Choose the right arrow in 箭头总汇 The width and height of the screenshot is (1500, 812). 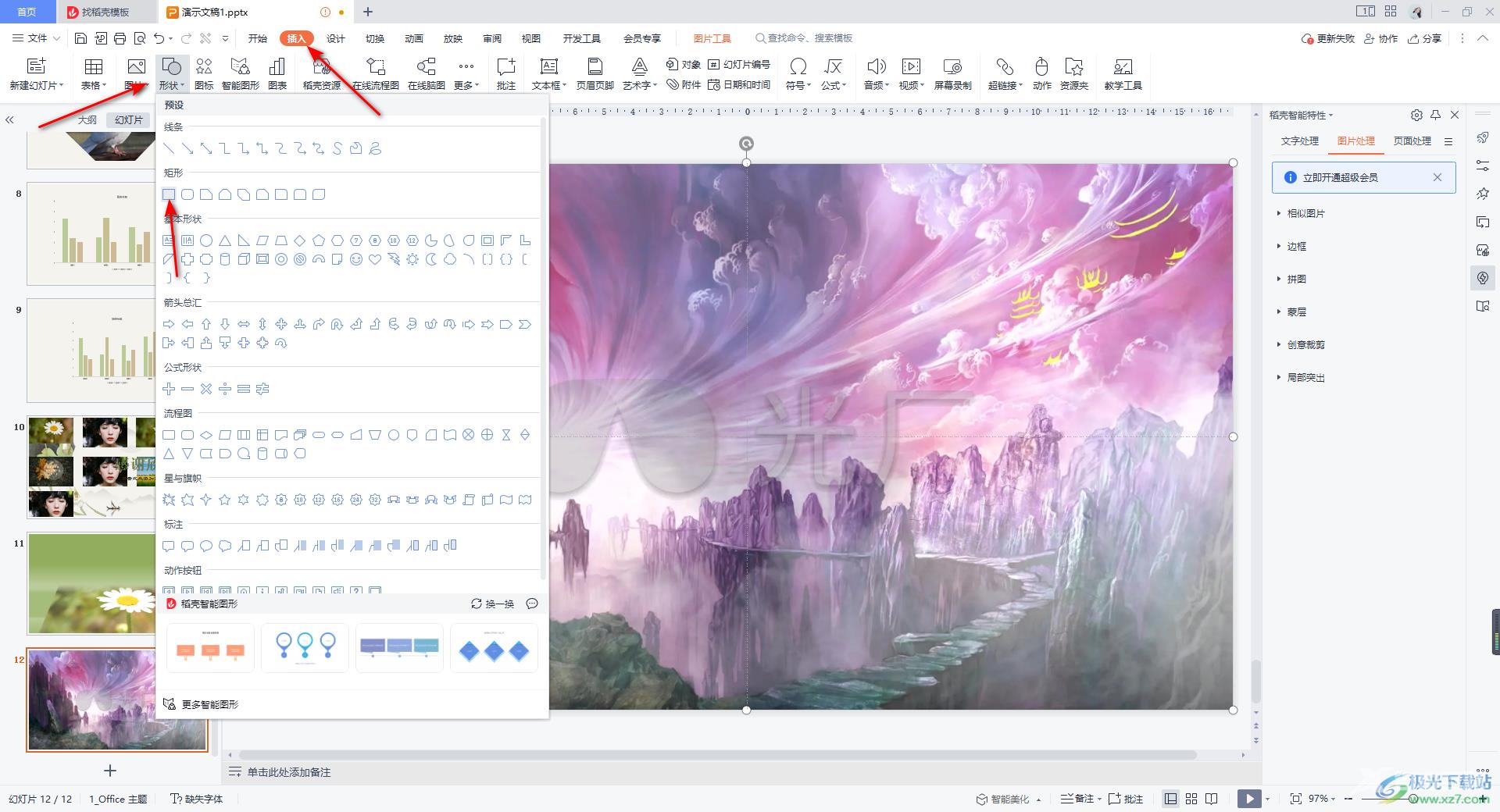(x=169, y=324)
